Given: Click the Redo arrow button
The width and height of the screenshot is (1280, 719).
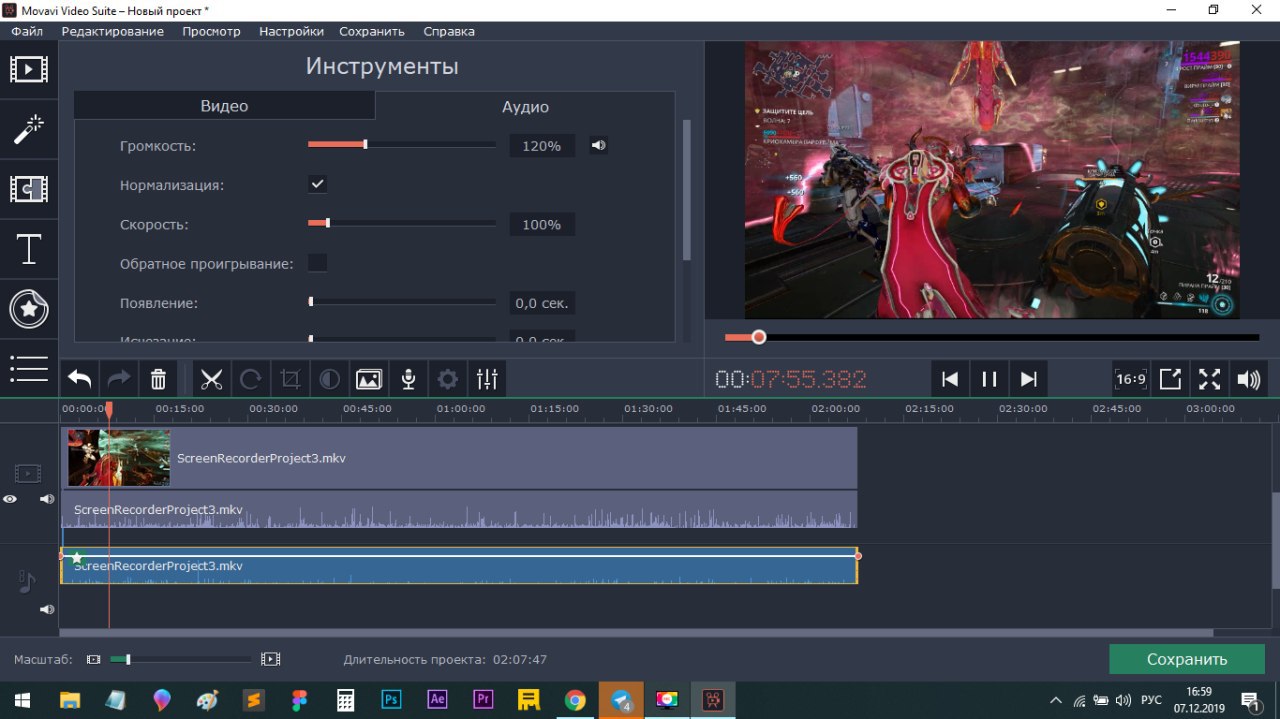Looking at the screenshot, I should [119, 379].
